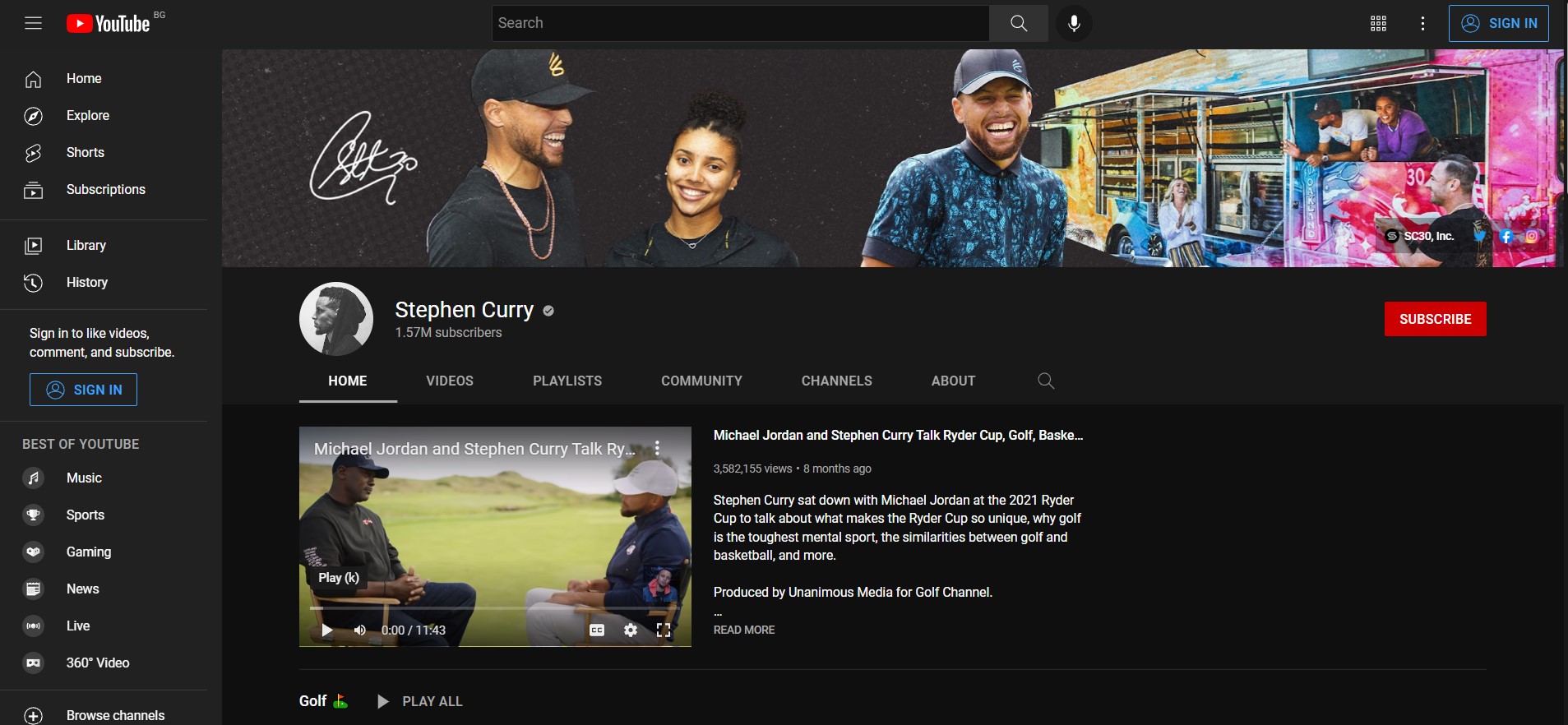Click SIGN IN button in top header
Image resolution: width=1568 pixels, height=725 pixels.
tap(1498, 23)
